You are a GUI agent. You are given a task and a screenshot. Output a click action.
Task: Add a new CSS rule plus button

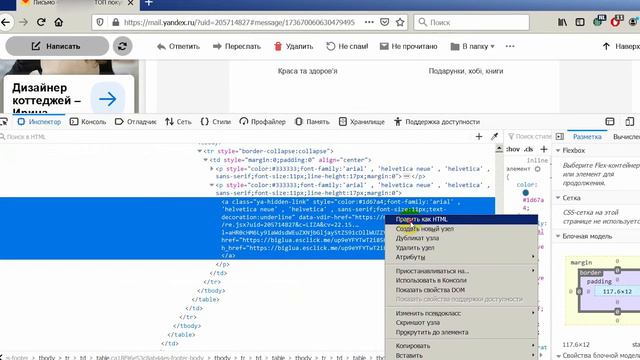click(544, 149)
